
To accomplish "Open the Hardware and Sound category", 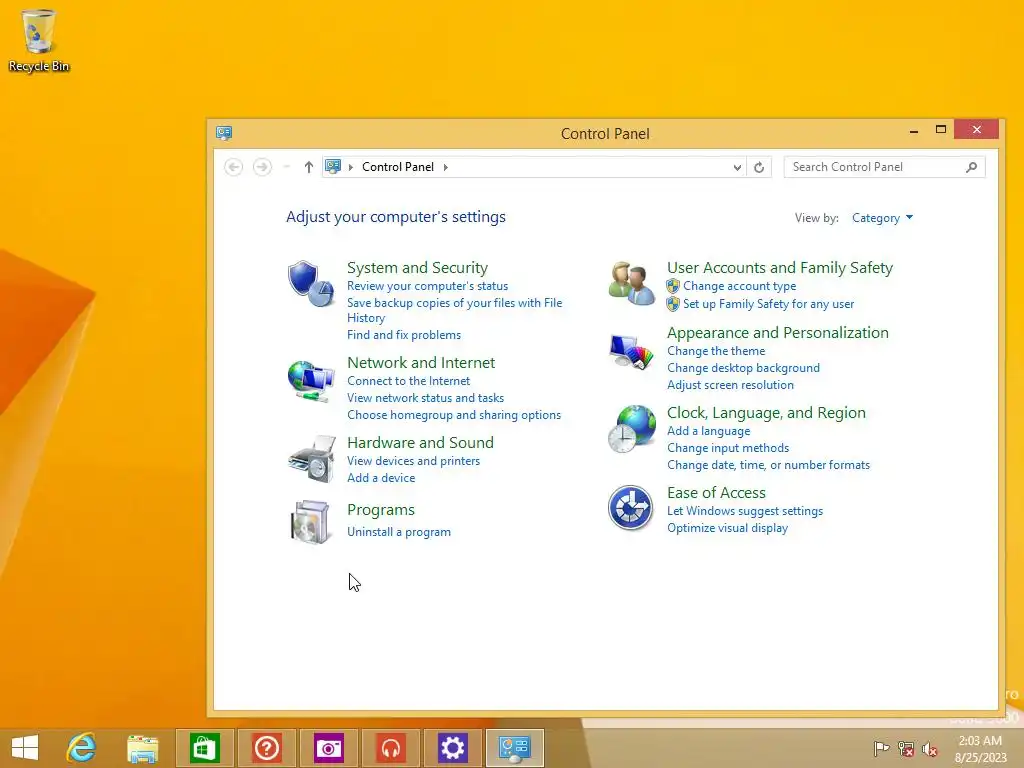I will click(x=420, y=443).
